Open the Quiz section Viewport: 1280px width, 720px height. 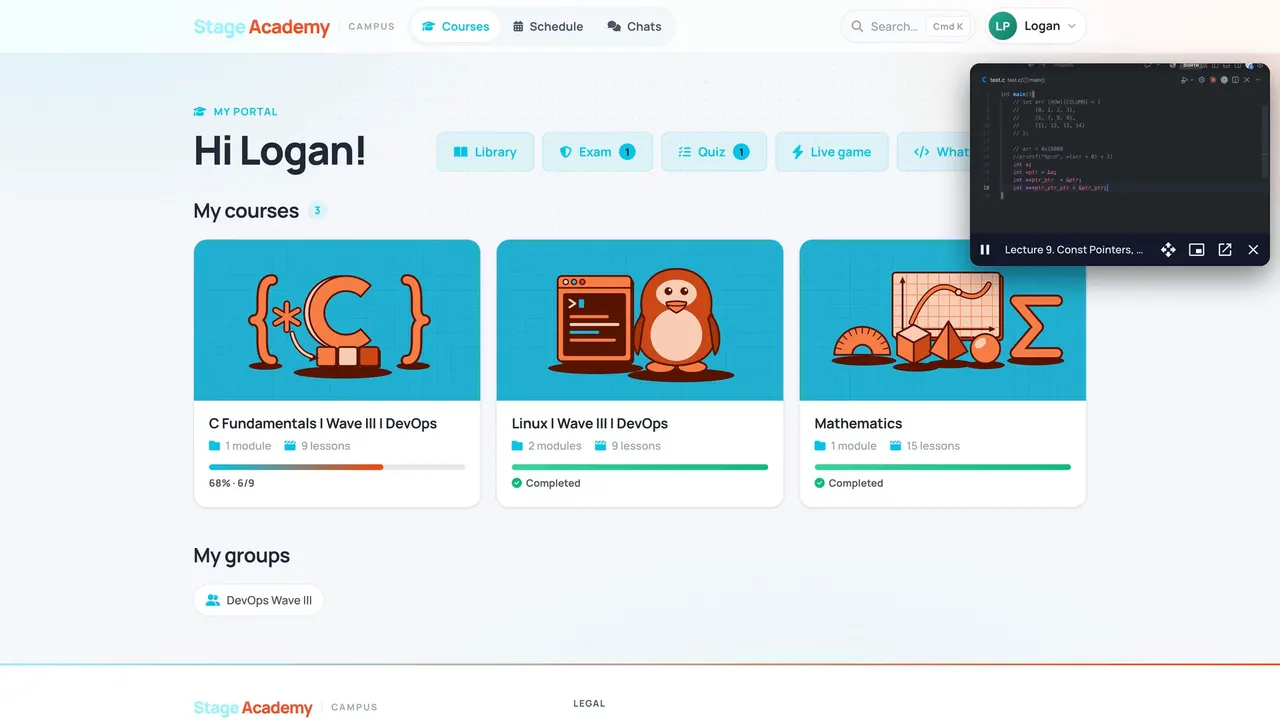click(x=714, y=152)
